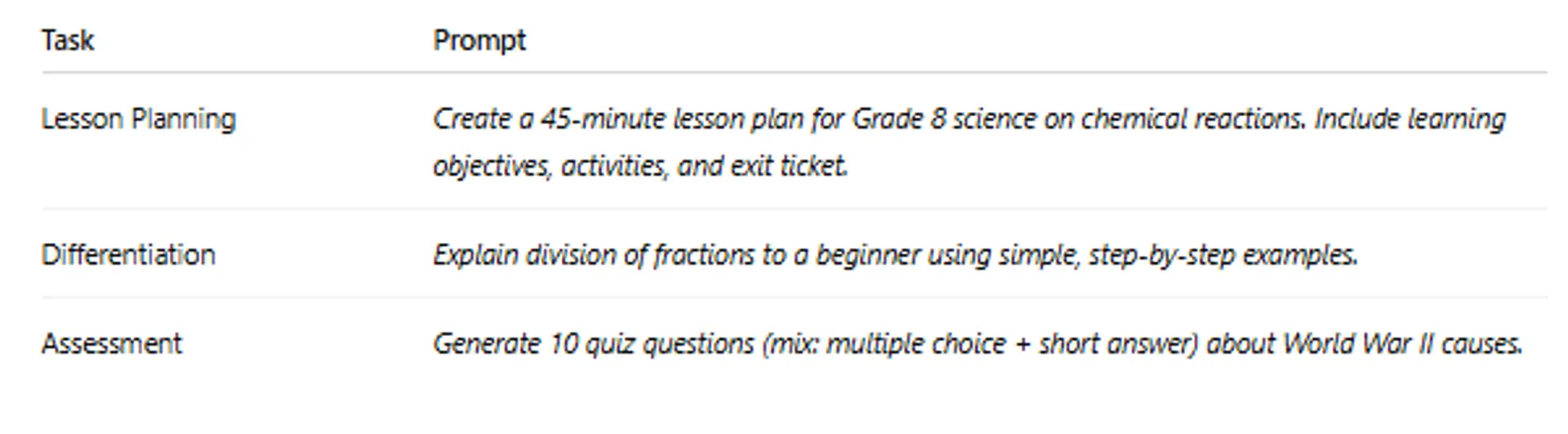Click the word "Explain" in differentiation prompt
The image size is (1568, 434).
click(475, 255)
